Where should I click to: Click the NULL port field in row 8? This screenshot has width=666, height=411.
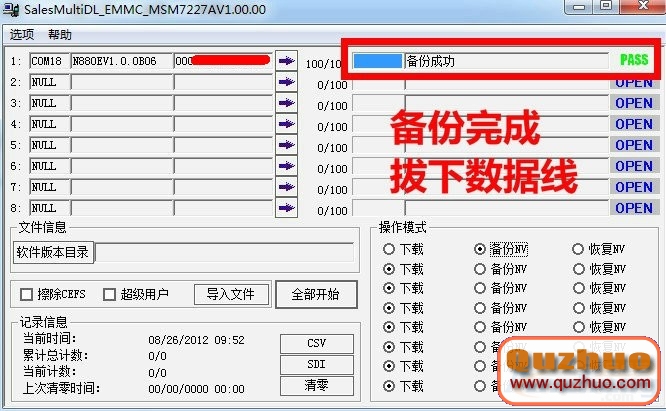[x=50, y=208]
